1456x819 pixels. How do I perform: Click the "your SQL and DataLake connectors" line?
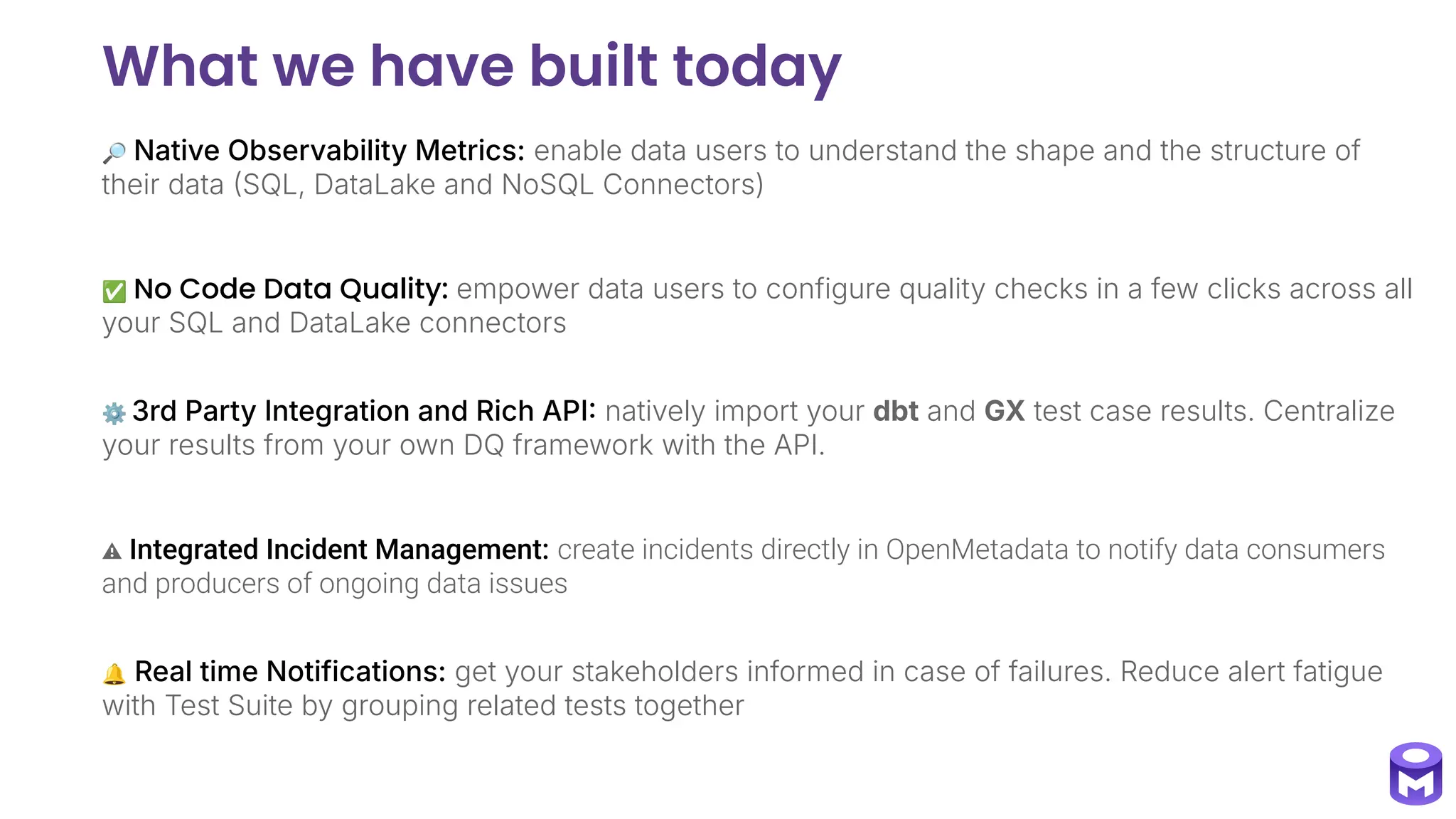(x=334, y=323)
